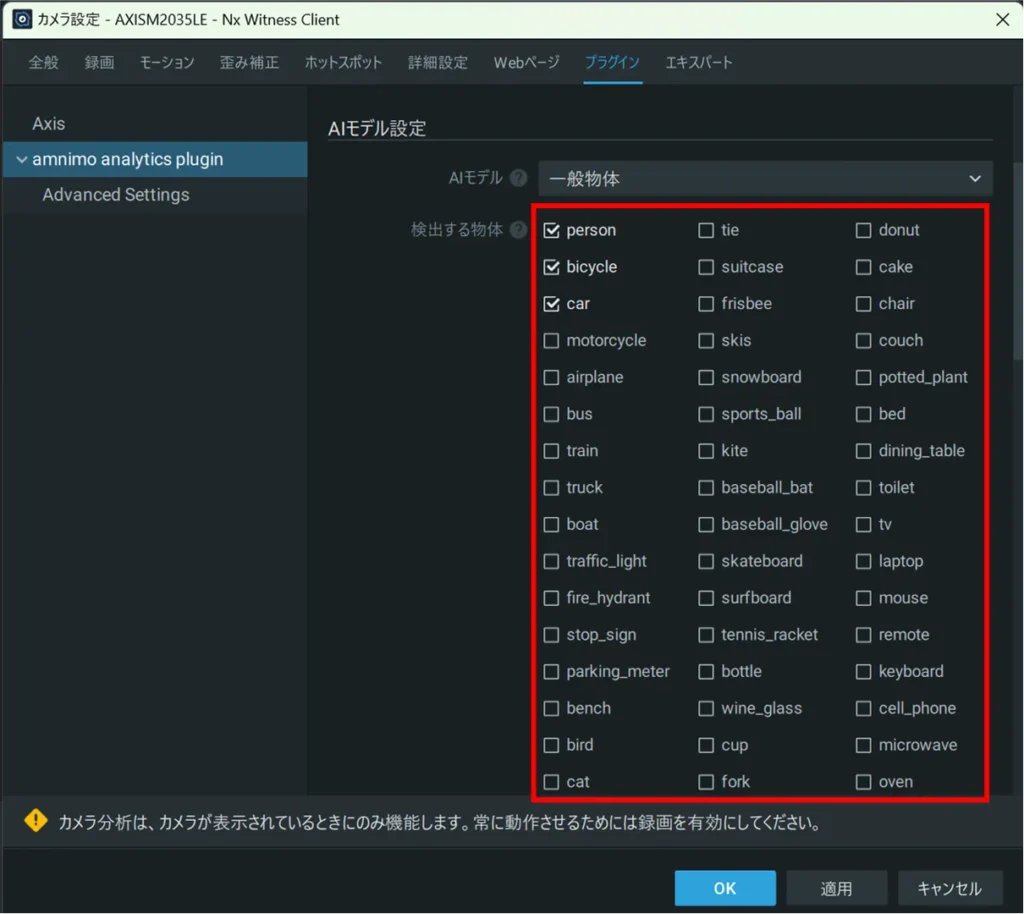The width and height of the screenshot is (1024, 914).
Task: Enable the motorcycle checkbox
Action: pos(551,341)
